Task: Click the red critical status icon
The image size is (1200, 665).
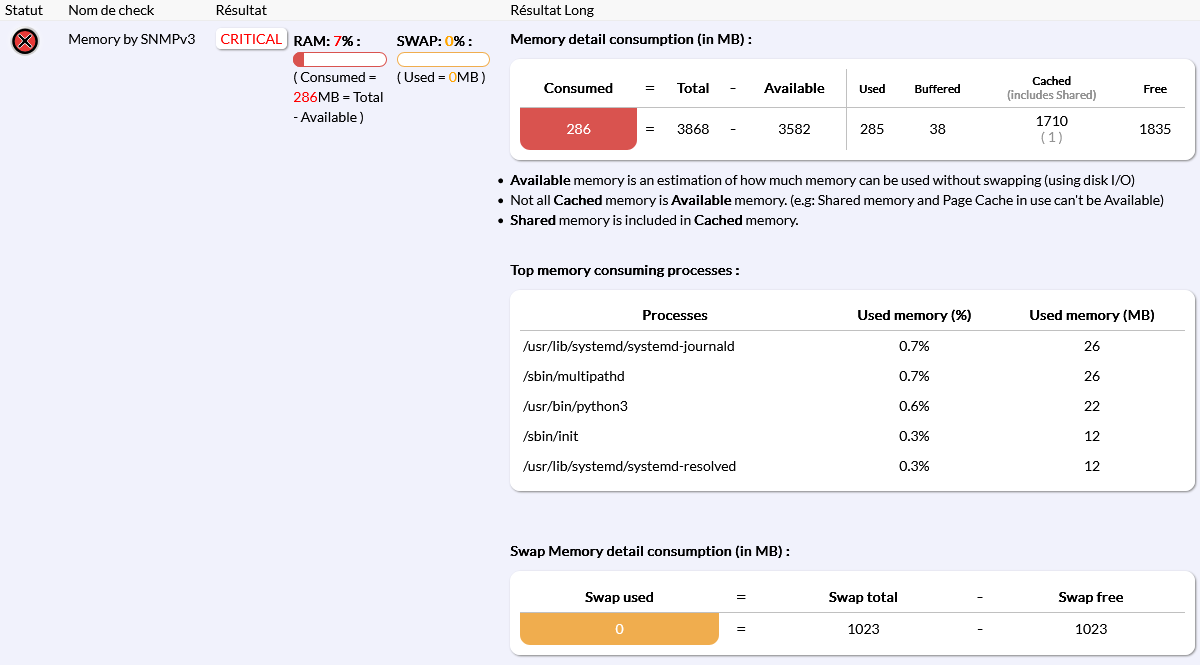Action: pos(25,41)
